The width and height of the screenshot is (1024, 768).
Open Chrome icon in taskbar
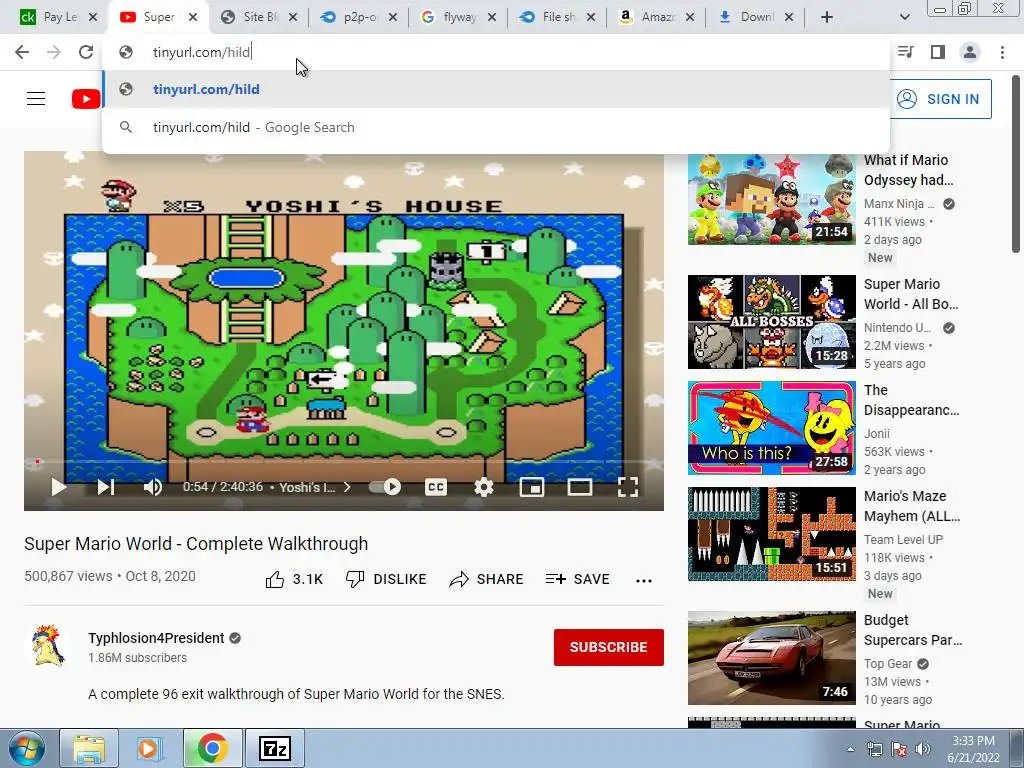click(x=212, y=748)
